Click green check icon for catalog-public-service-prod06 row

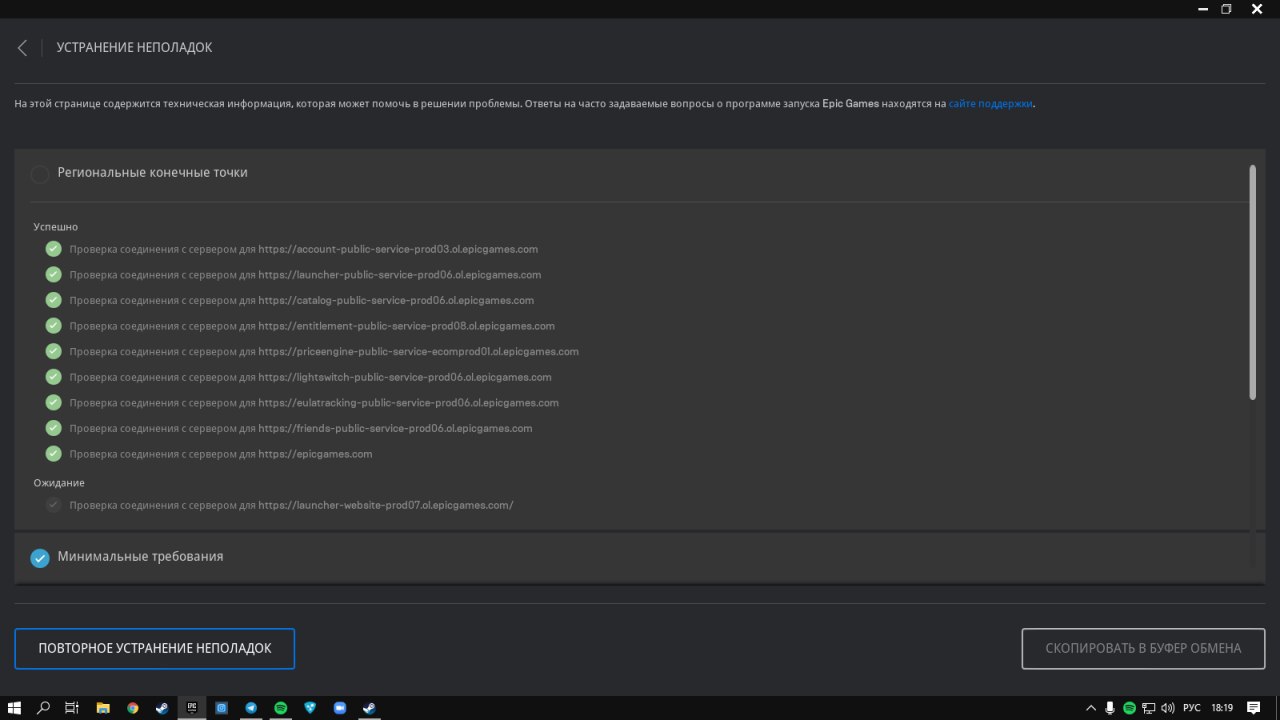pyautogui.click(x=53, y=300)
